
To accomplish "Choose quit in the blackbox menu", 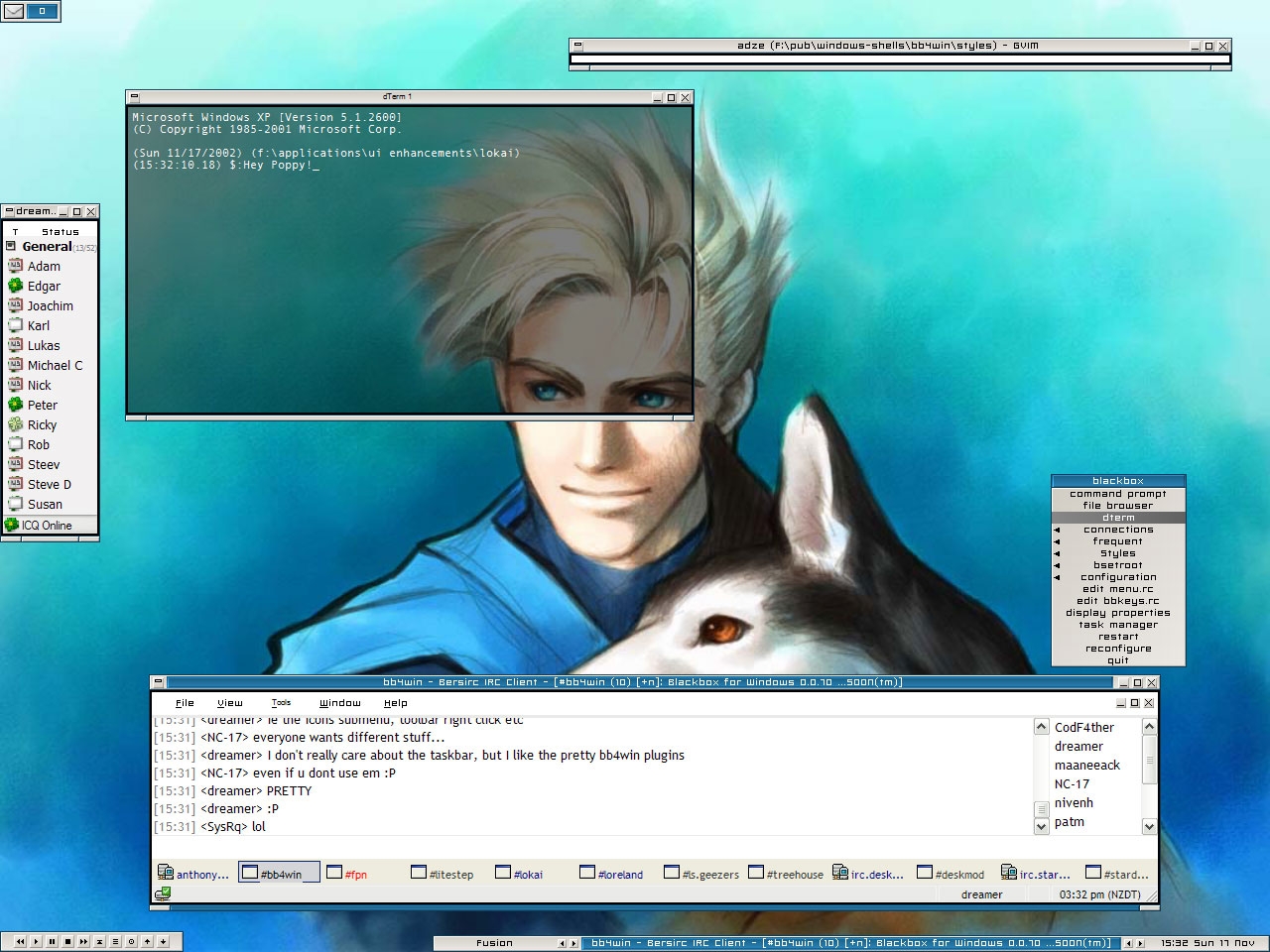I will pos(1118,660).
